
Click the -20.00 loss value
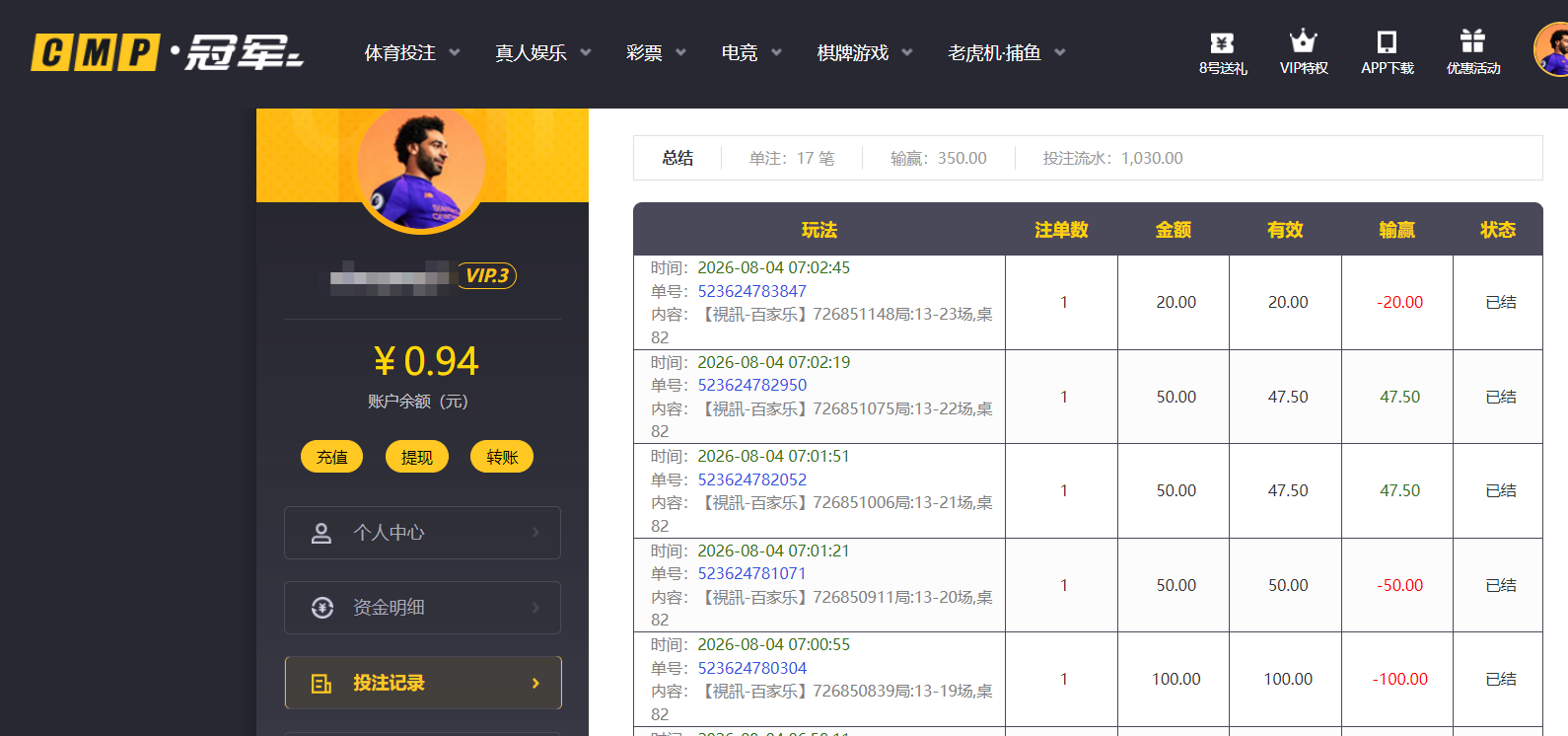pos(1400,302)
